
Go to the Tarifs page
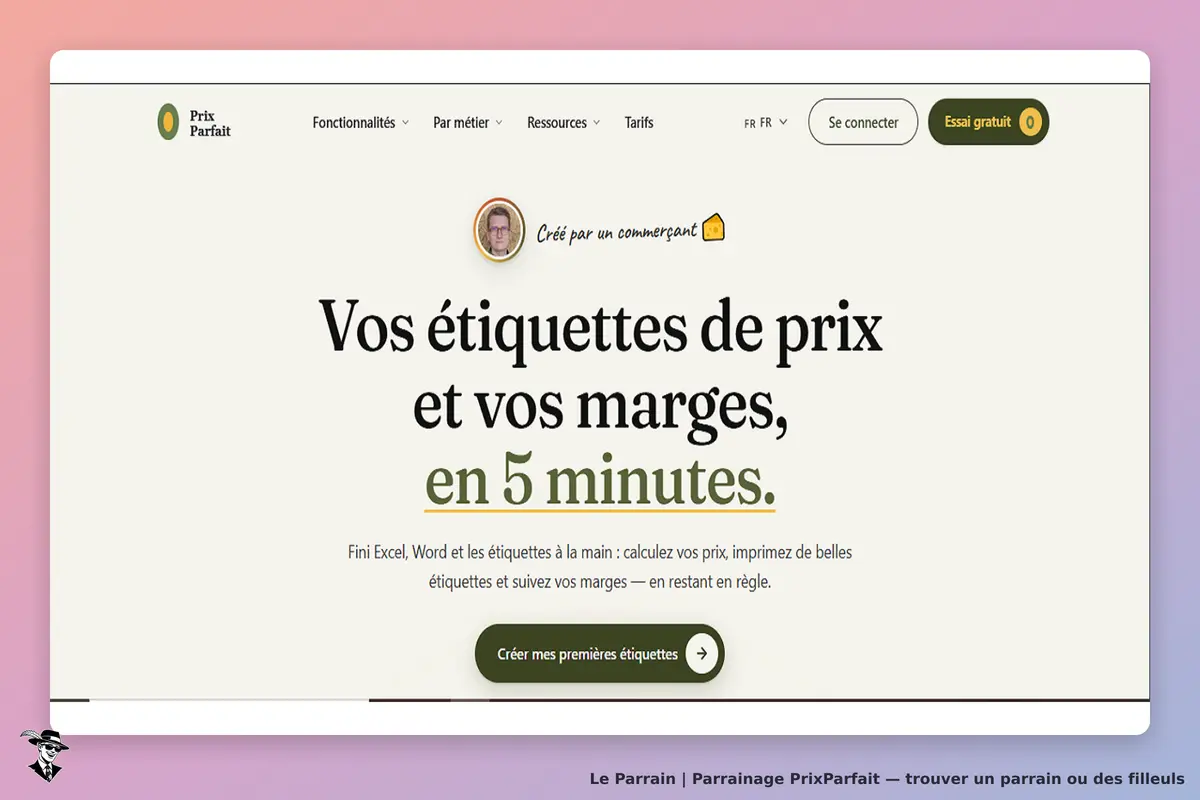click(639, 122)
